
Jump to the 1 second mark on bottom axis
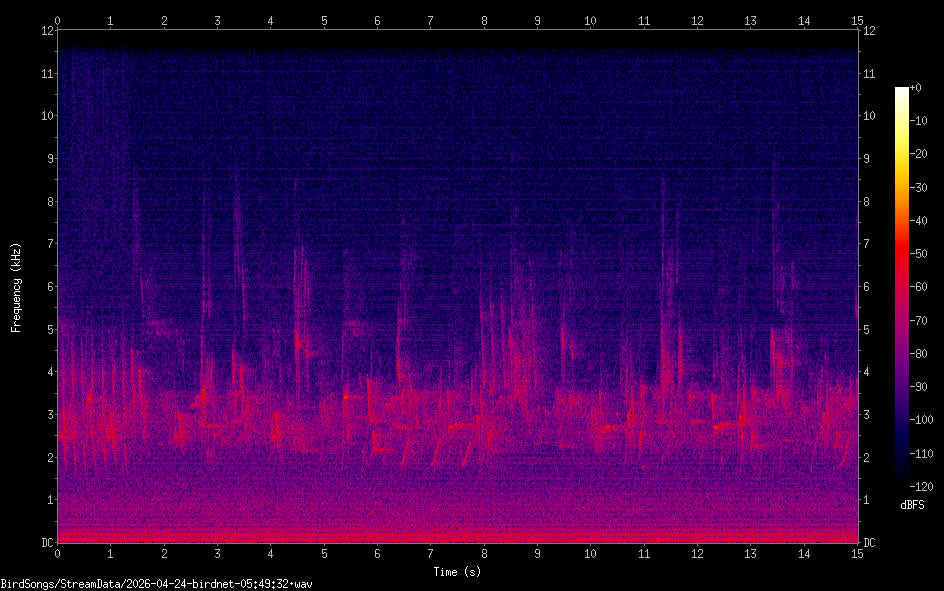111,553
